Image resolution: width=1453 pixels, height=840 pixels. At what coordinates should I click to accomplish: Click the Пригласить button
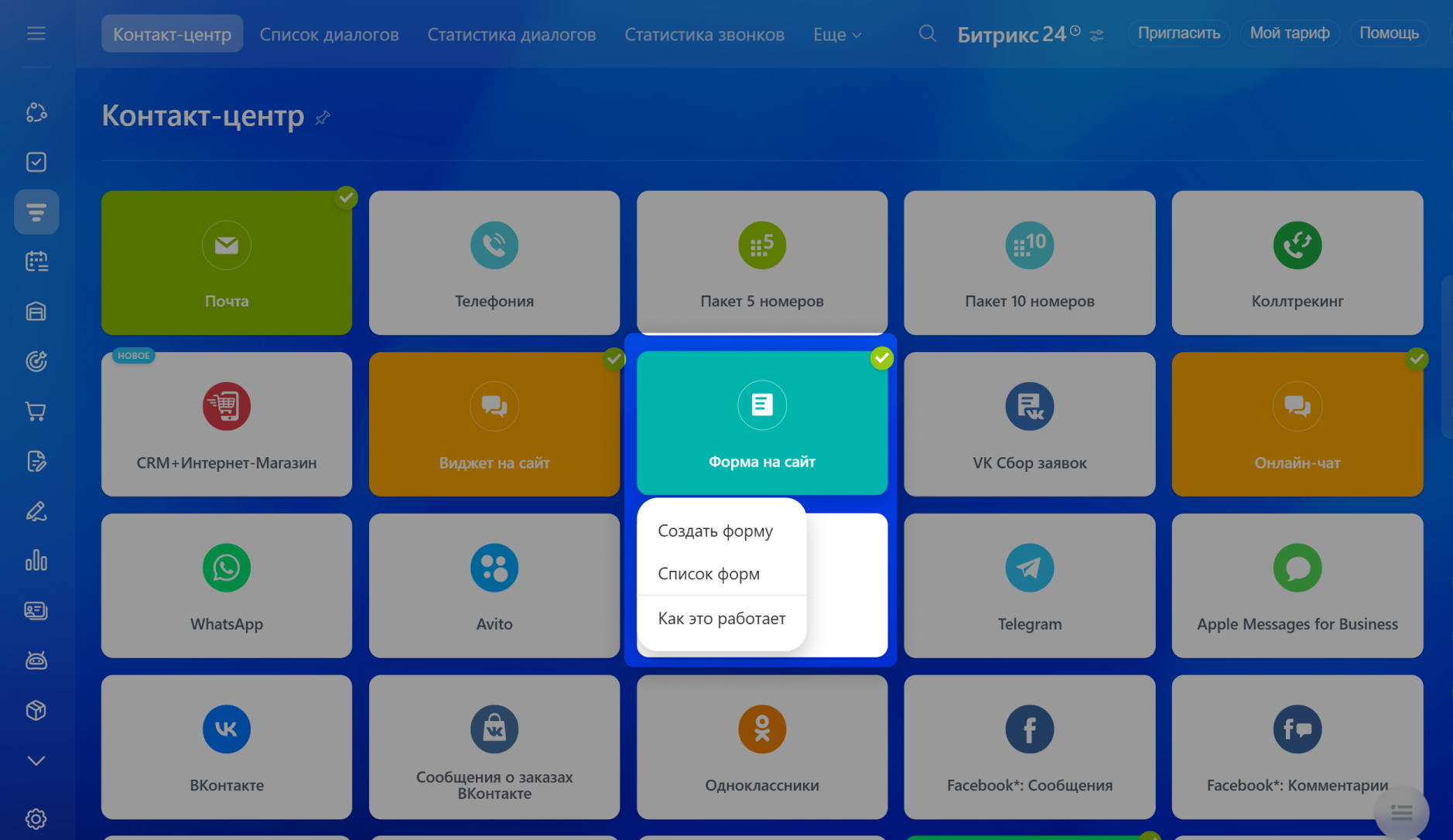click(1178, 33)
